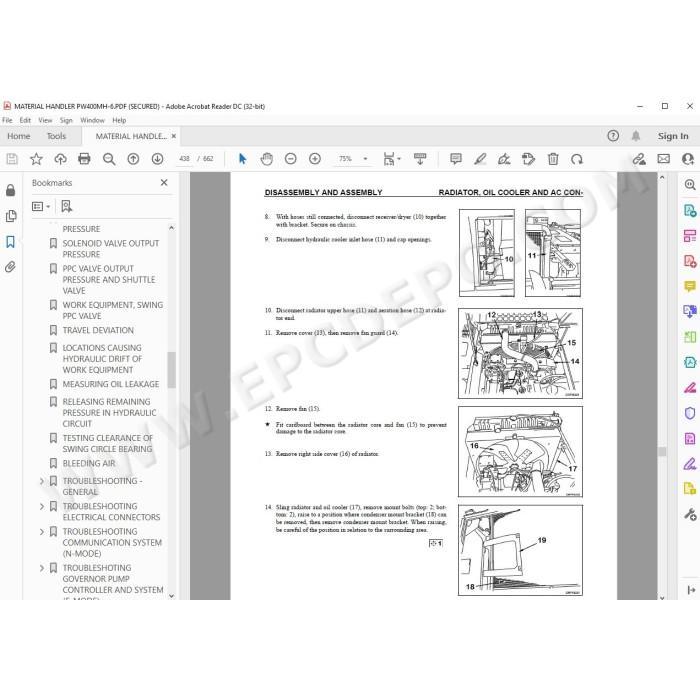Click the Save file icon
This screenshot has height=700, width=700.
[x=12, y=159]
